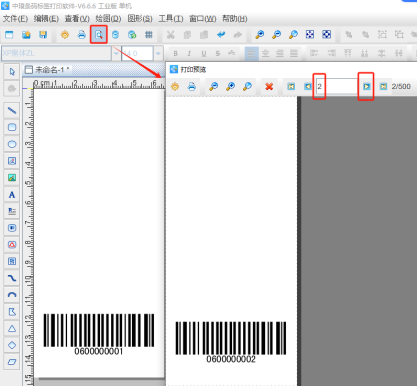This screenshot has height=387, width=418.
Task: Select the parallelogram shape tool
Action: pos(12,362)
